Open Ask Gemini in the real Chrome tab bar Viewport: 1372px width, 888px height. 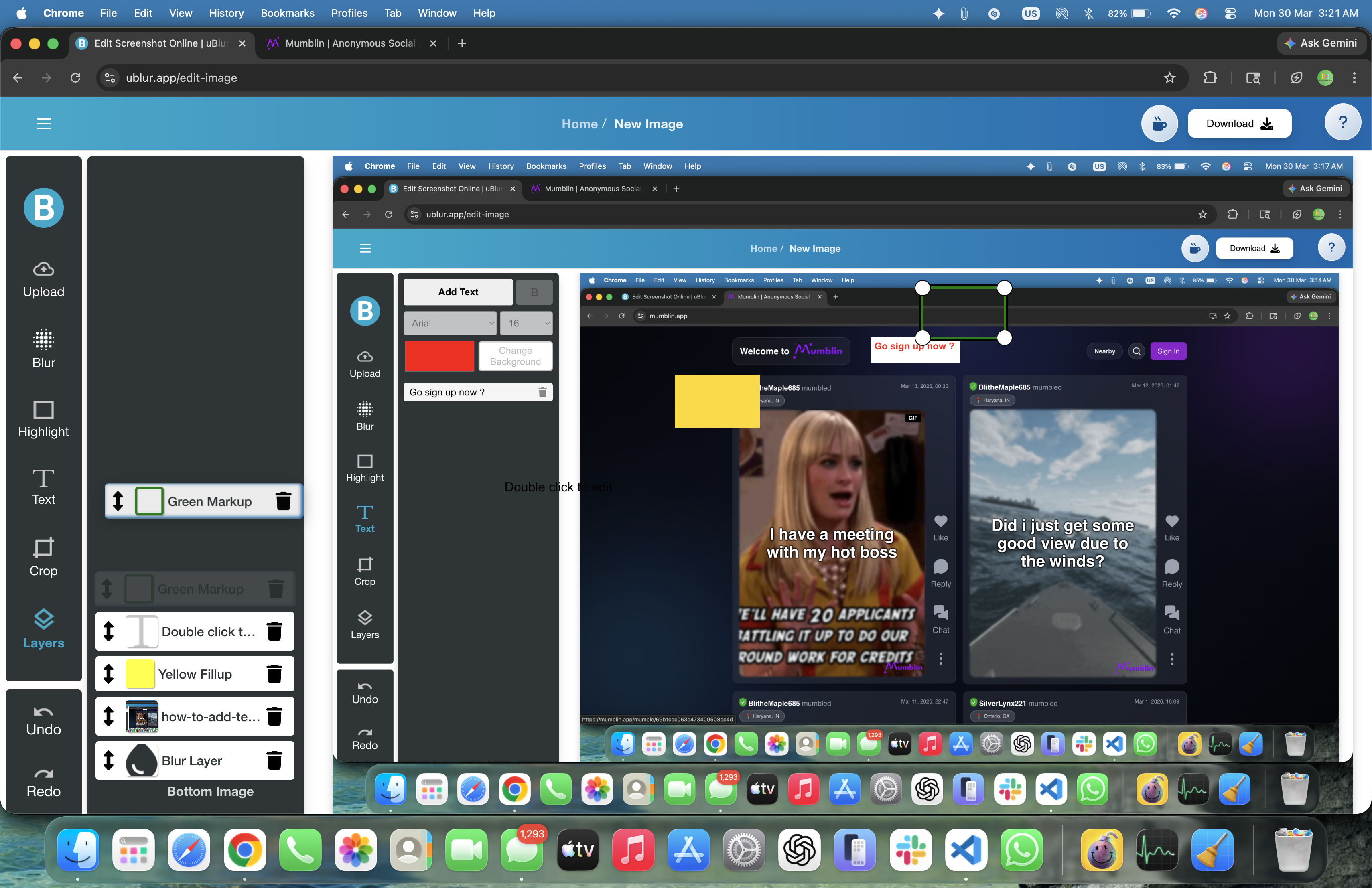tap(1322, 43)
